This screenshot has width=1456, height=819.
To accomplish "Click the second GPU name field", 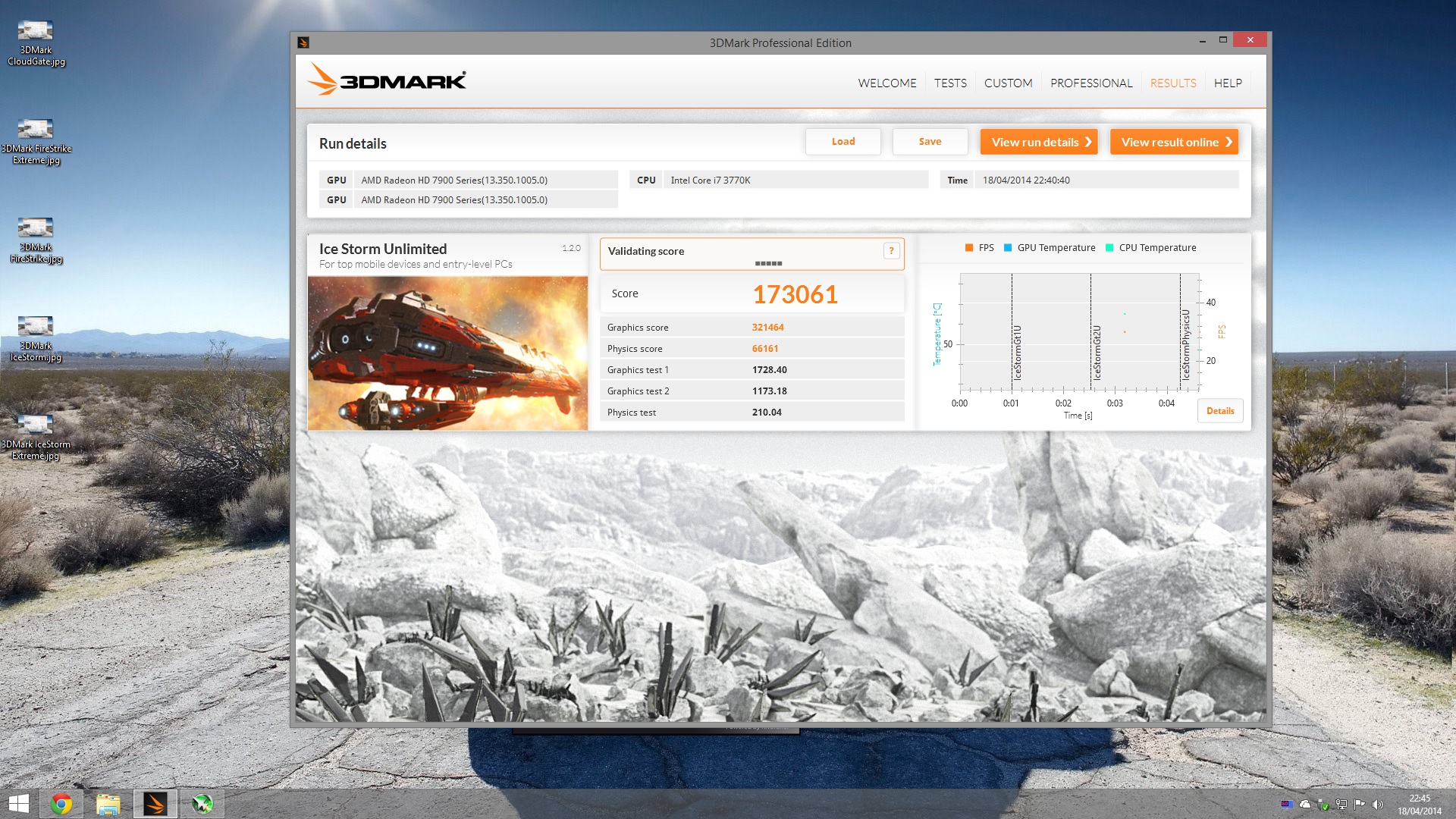I will [486, 200].
